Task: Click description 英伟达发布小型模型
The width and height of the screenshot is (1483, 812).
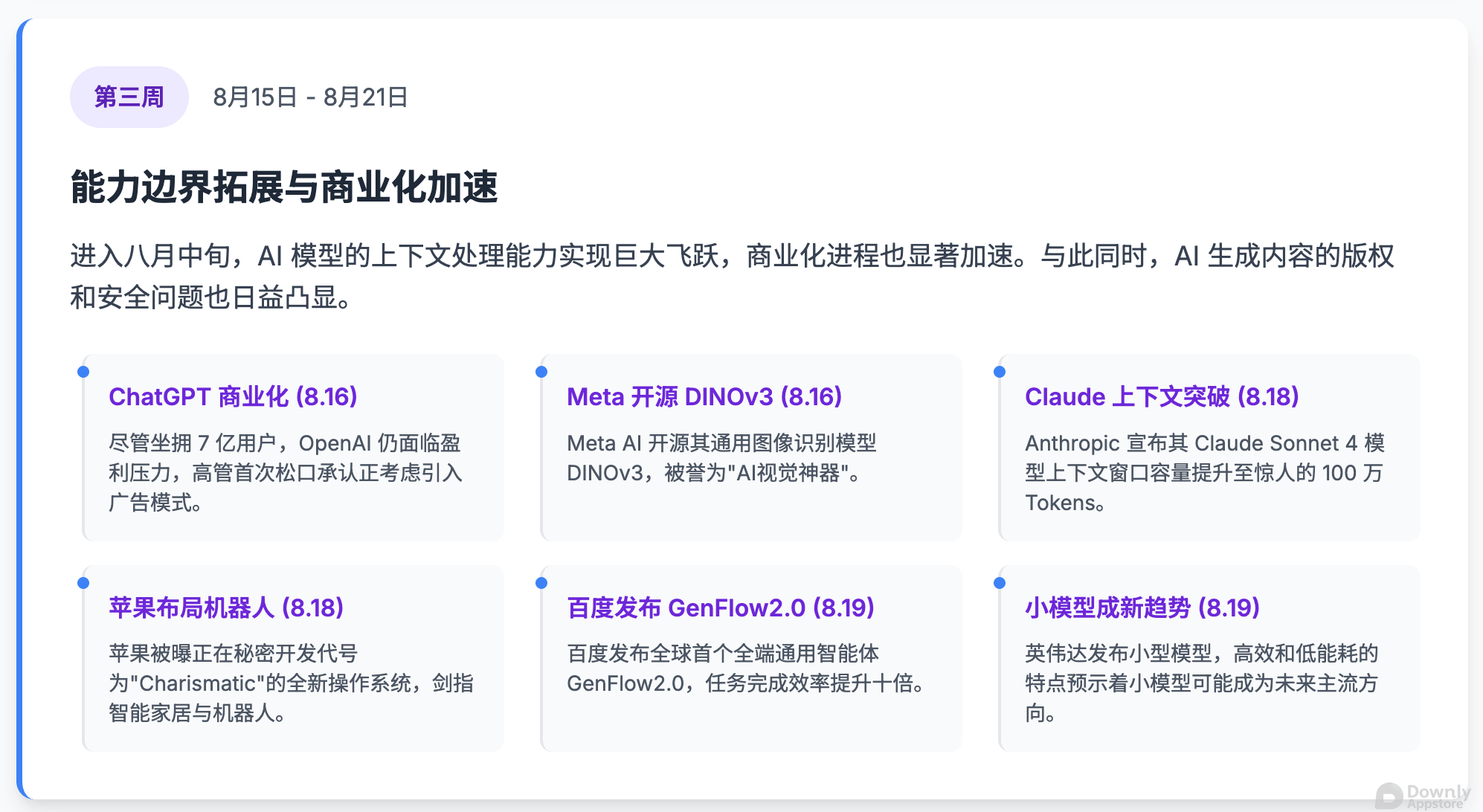Action: pyautogui.click(x=1202, y=683)
